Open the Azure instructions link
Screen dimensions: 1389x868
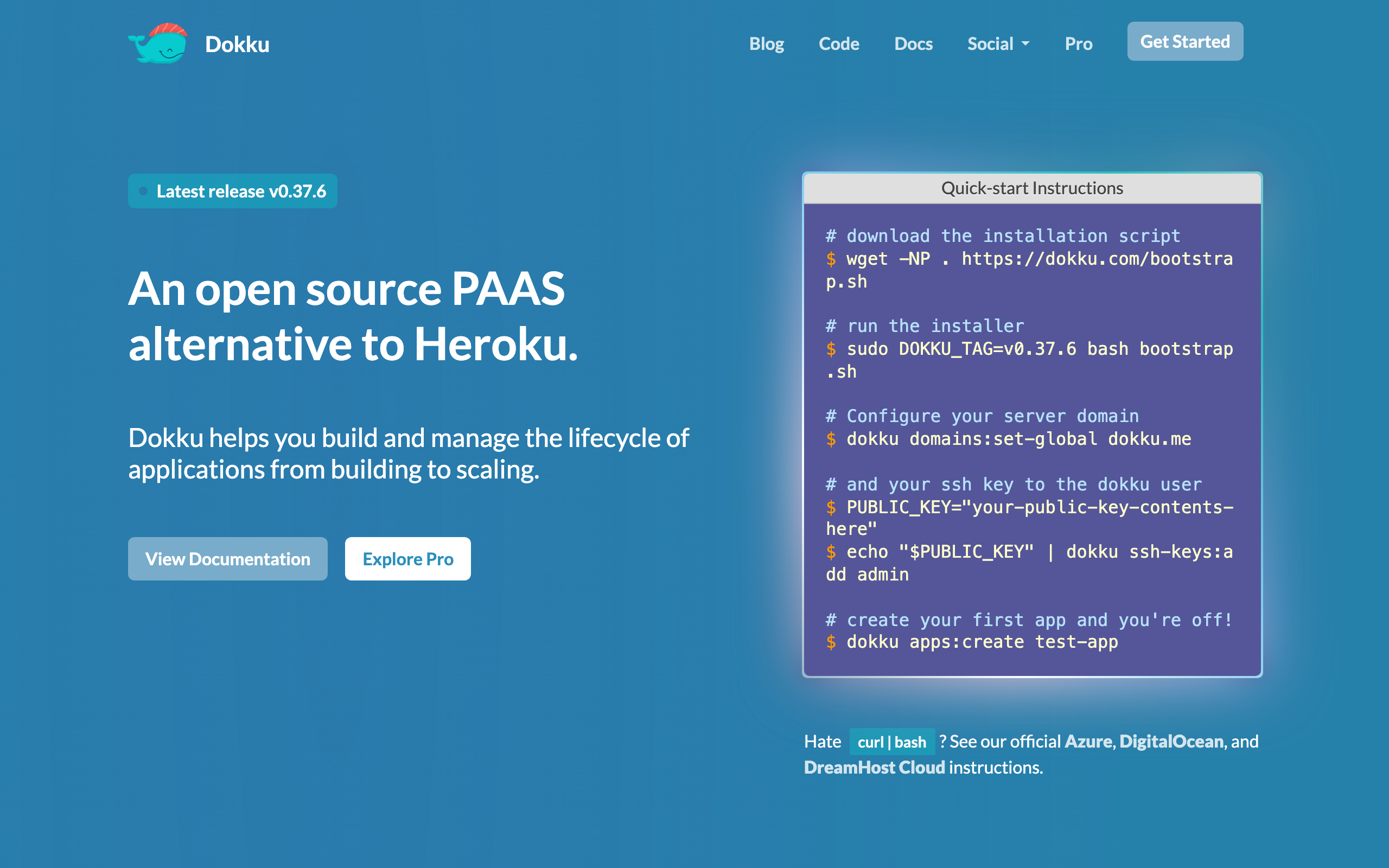point(1088,742)
